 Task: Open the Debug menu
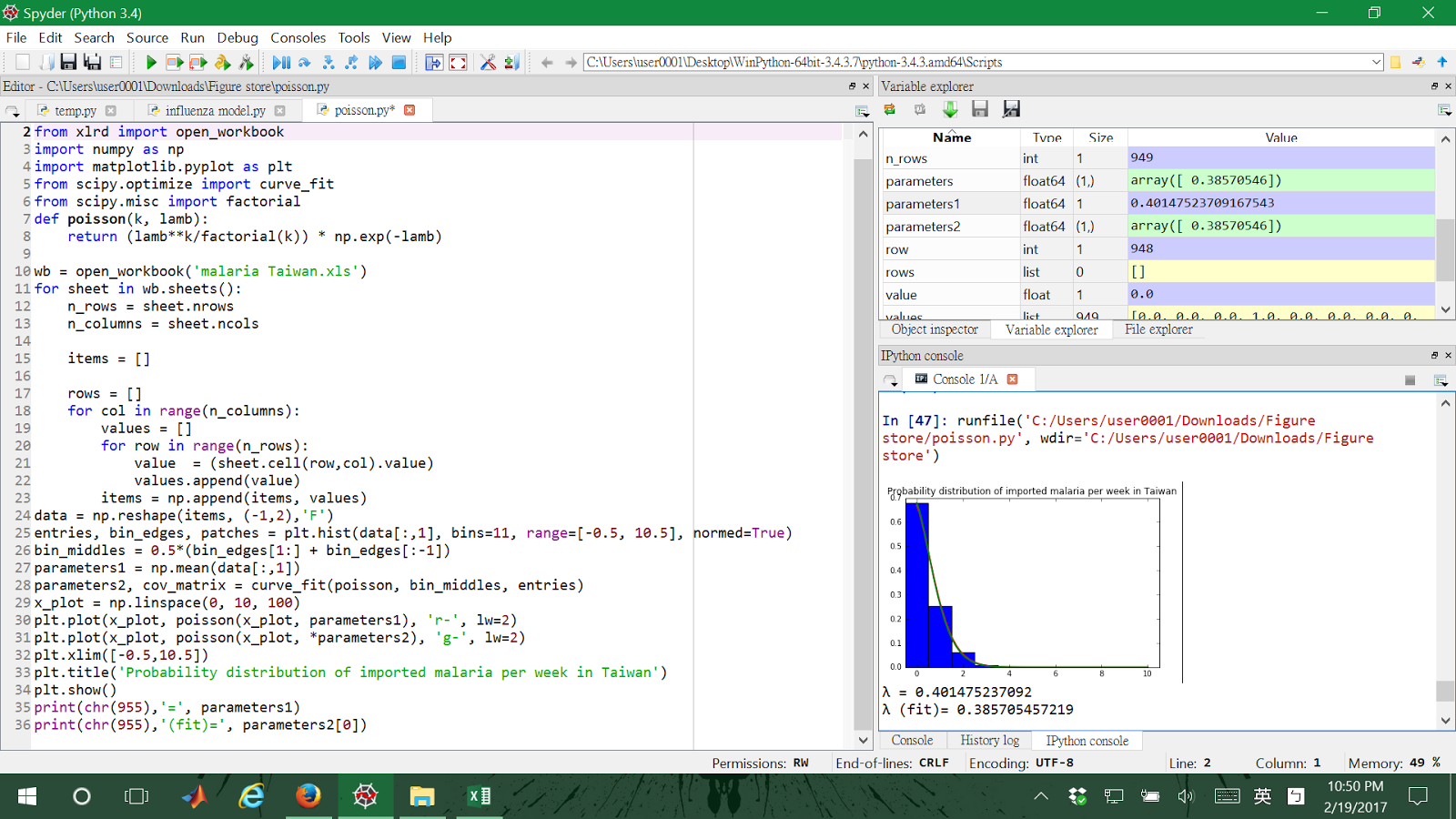237,38
